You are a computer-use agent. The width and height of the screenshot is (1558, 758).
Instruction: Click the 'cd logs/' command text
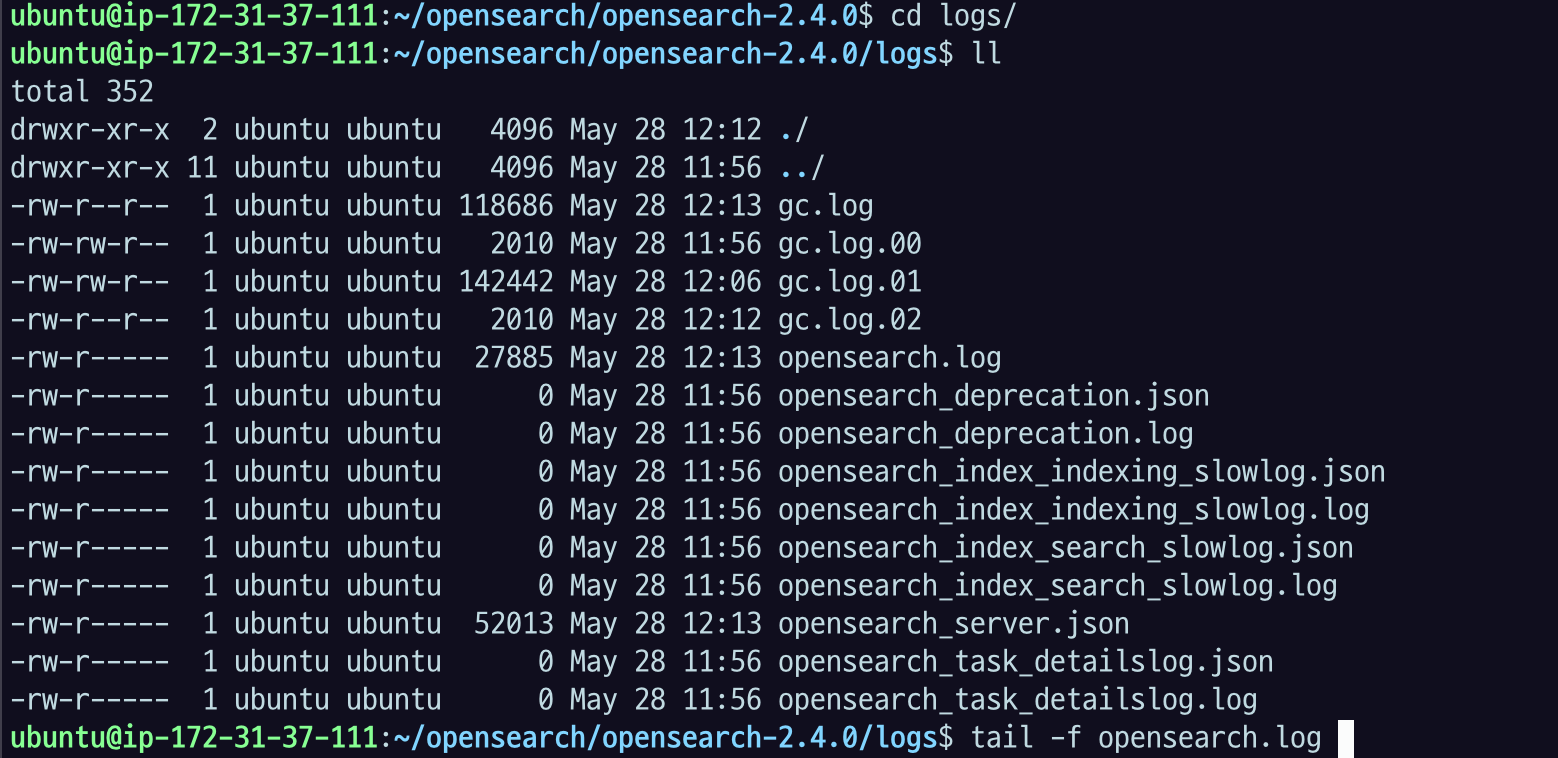(x=953, y=16)
